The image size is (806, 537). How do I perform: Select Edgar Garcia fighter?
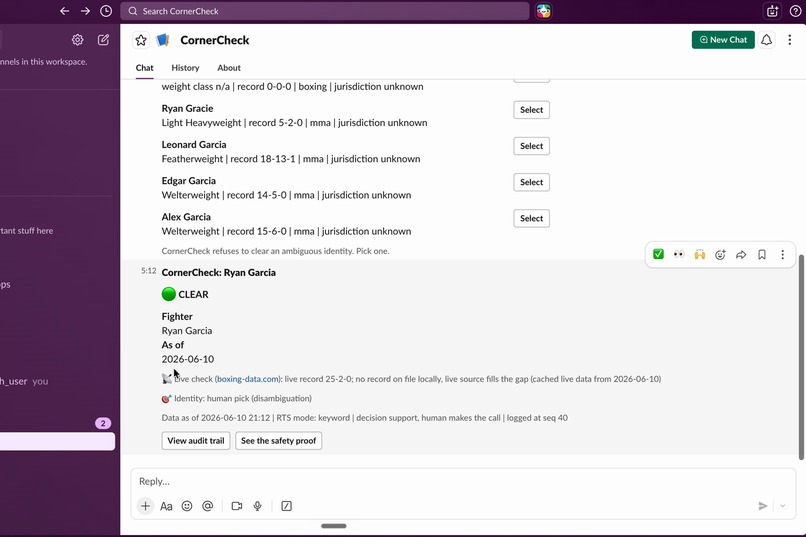[x=531, y=182]
